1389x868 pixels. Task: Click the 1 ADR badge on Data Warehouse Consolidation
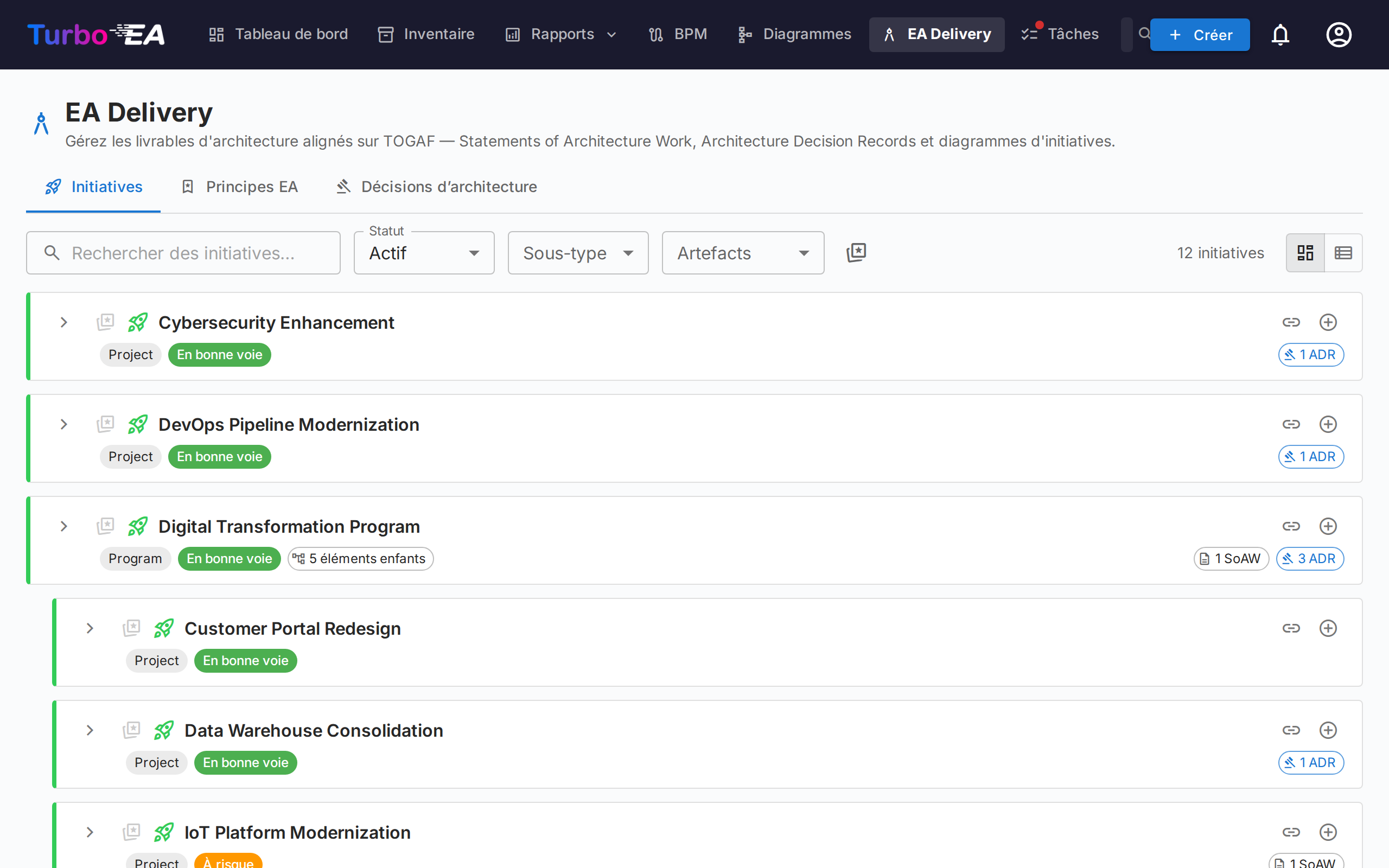tap(1310, 762)
